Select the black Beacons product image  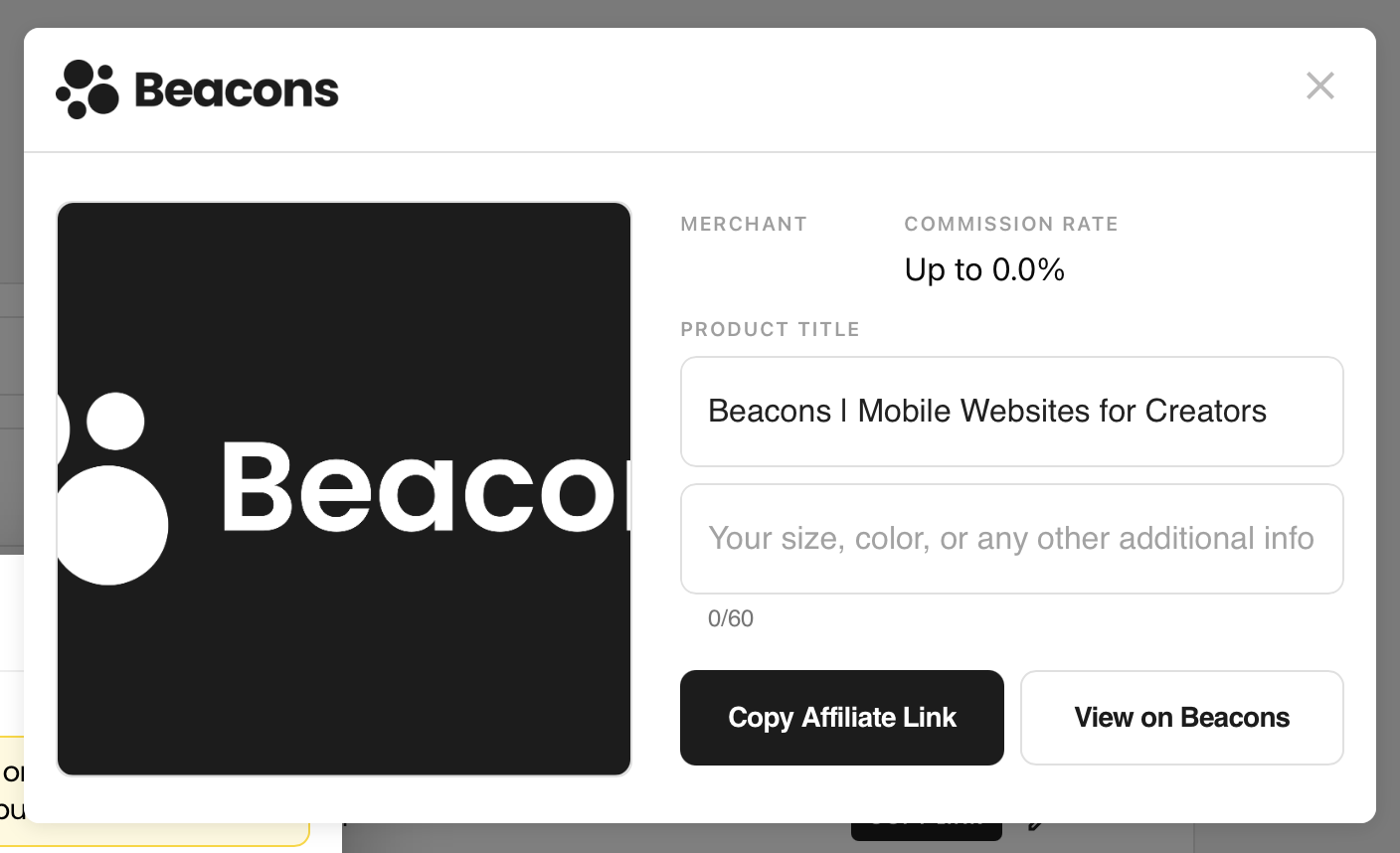[x=344, y=489]
